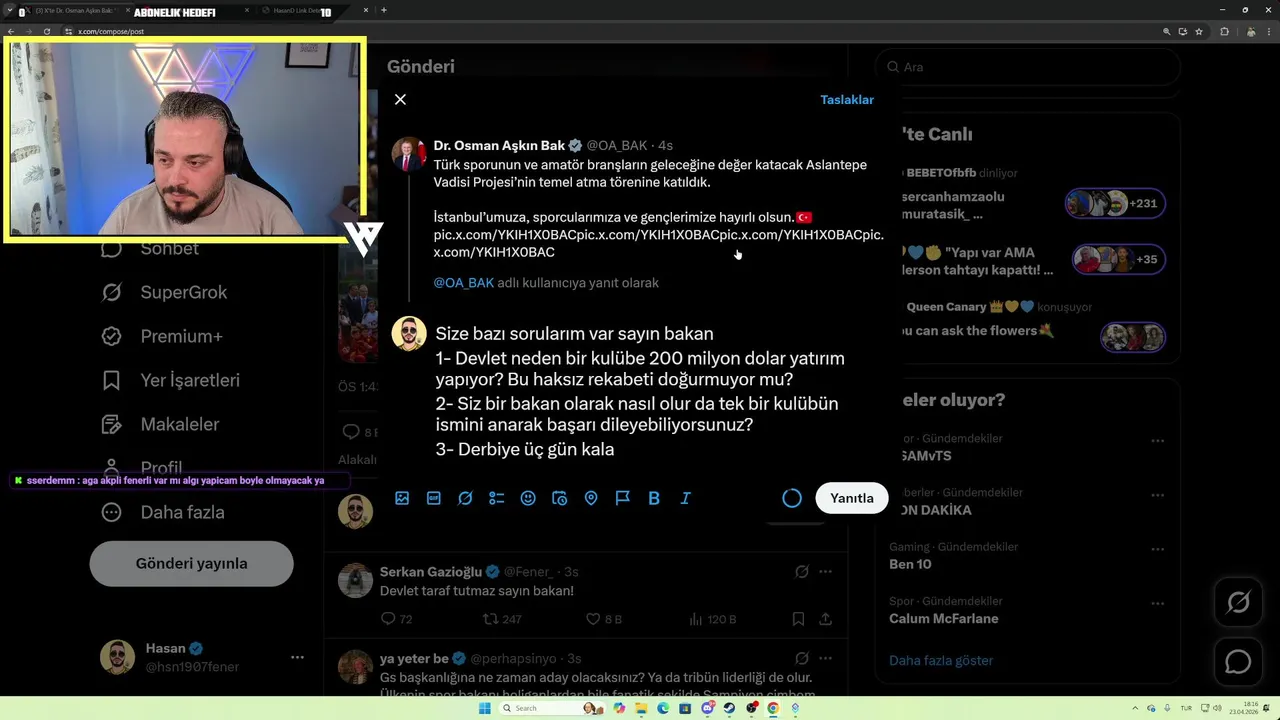Open the @OA_BAK mention link
This screenshot has width=1280, height=720.
tap(464, 283)
